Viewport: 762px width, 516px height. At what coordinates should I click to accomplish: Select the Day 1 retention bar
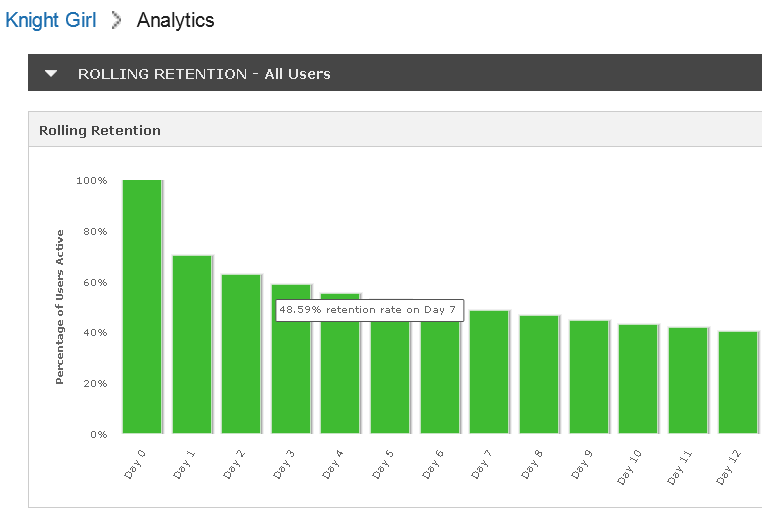(x=192, y=344)
